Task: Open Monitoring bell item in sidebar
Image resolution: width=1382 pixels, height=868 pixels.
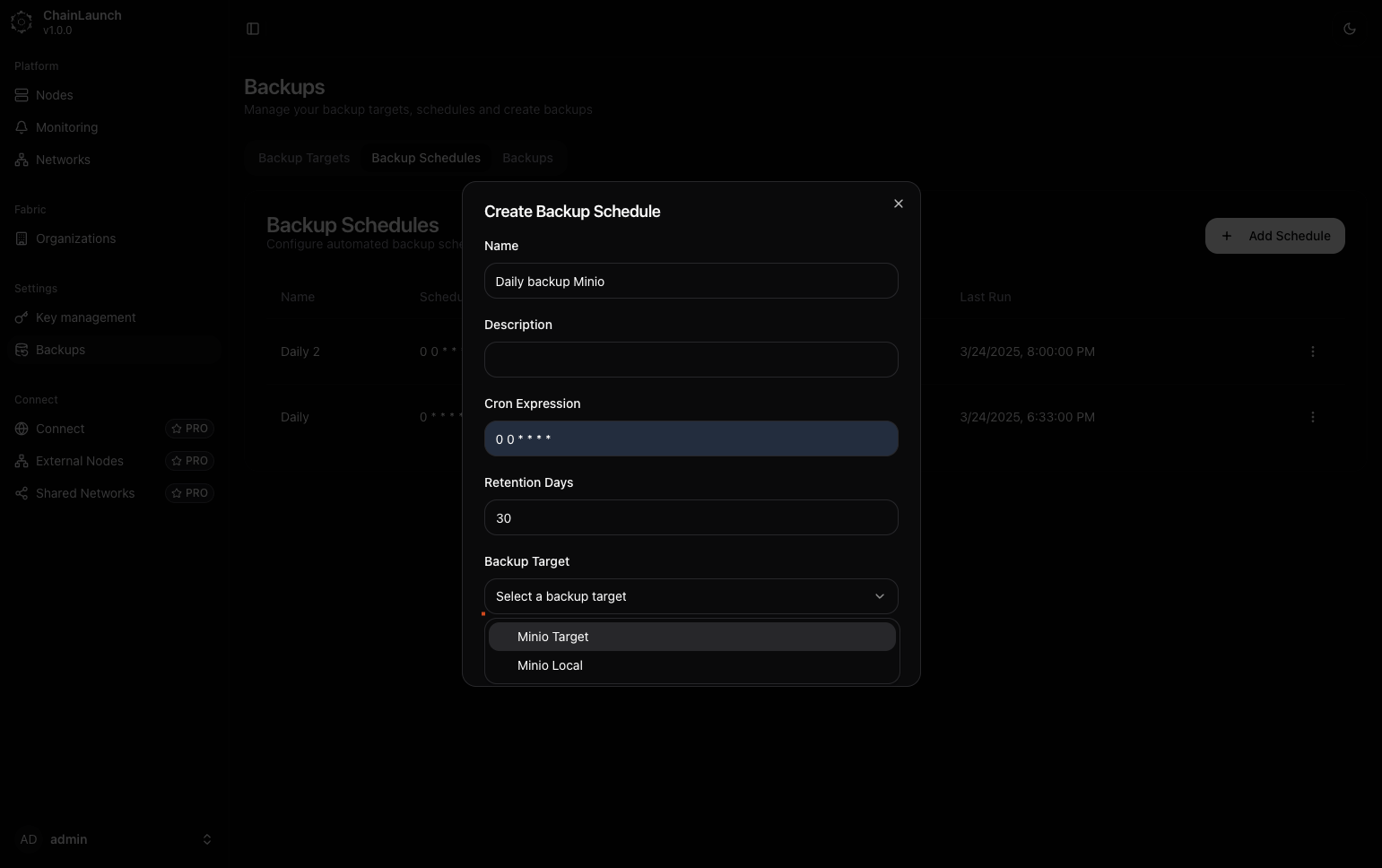Action: coord(66,127)
